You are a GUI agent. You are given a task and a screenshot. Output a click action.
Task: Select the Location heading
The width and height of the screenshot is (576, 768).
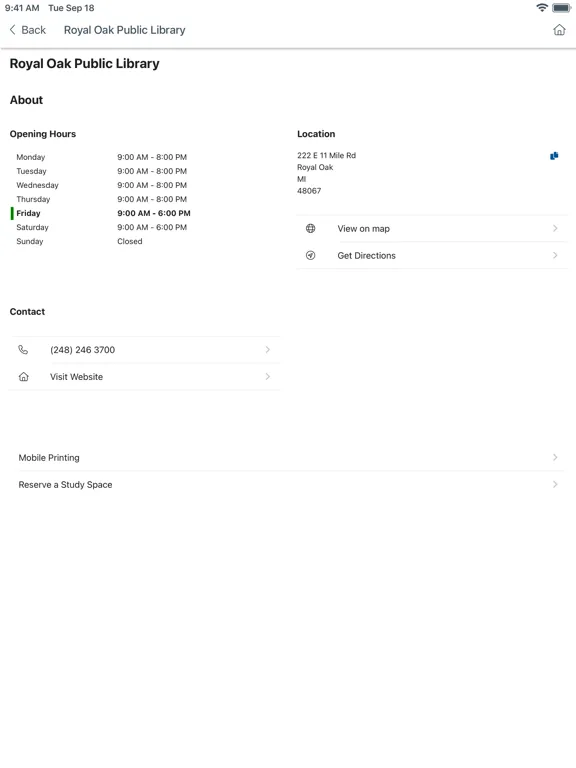(x=316, y=134)
